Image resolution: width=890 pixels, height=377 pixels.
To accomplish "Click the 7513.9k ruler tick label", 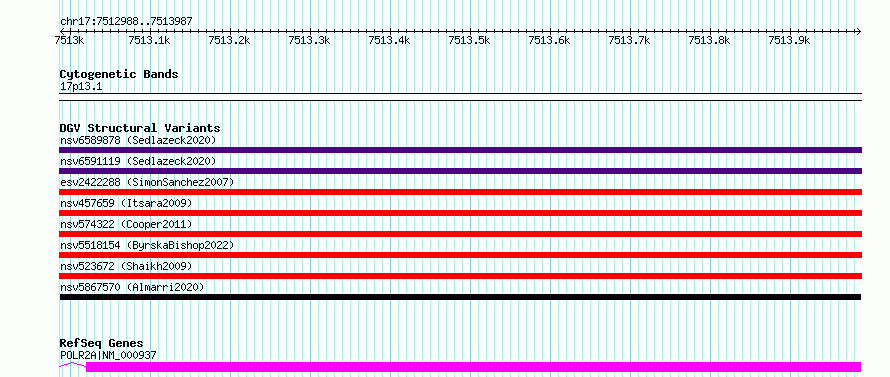I will pyautogui.click(x=790, y=40).
